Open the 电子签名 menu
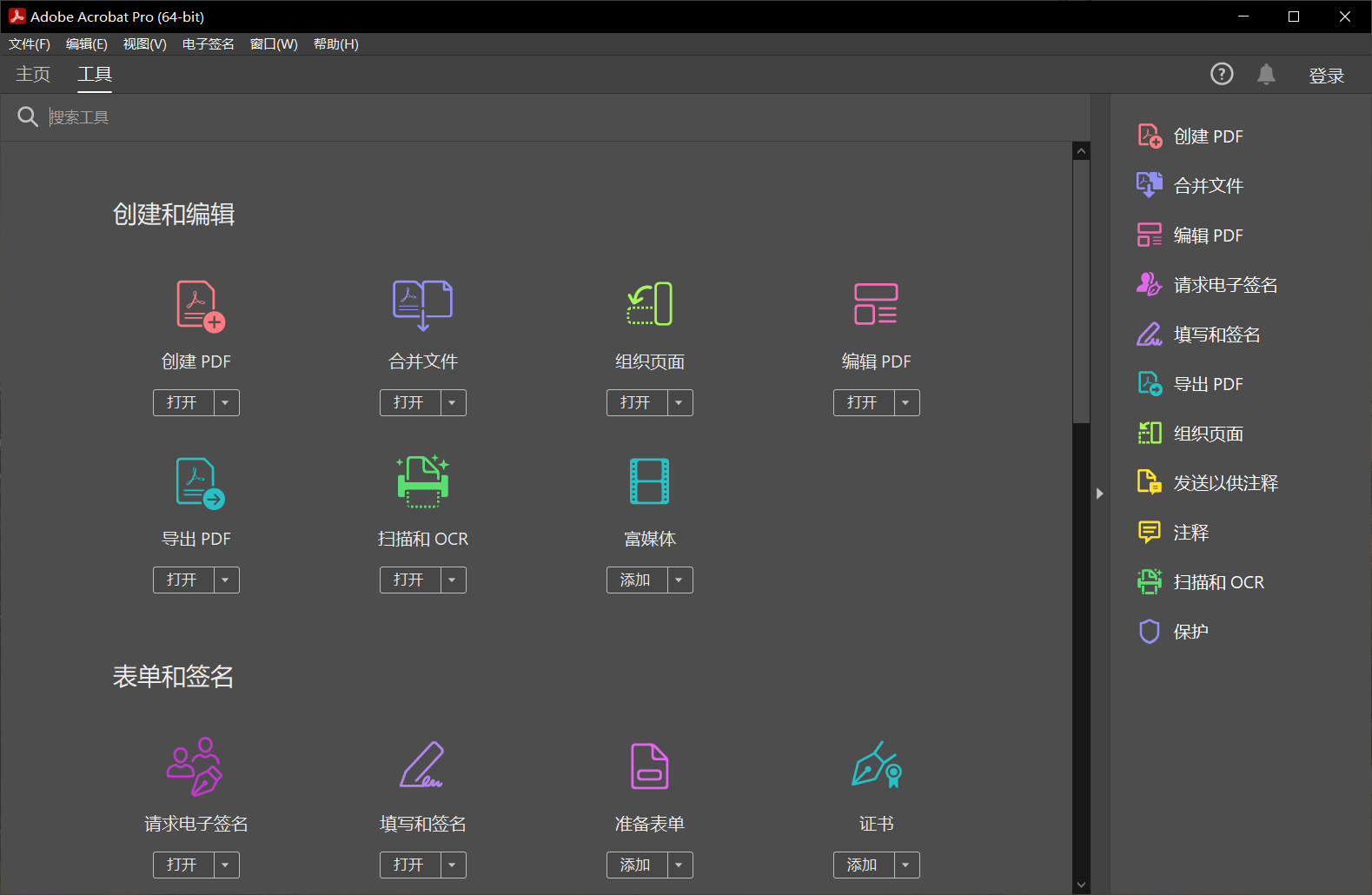 209,44
